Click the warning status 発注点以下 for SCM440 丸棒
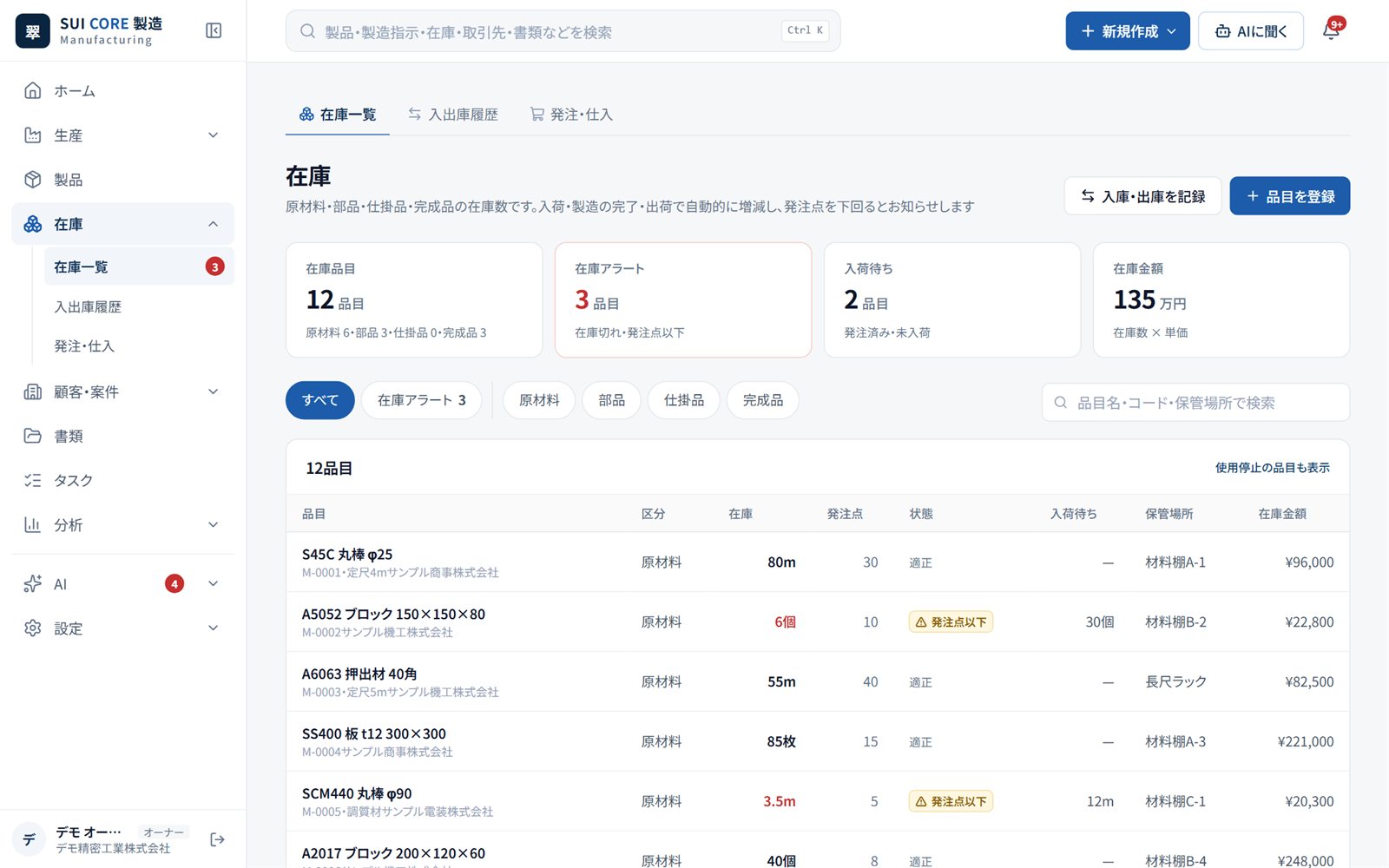This screenshot has height=868, width=1389. [951, 801]
